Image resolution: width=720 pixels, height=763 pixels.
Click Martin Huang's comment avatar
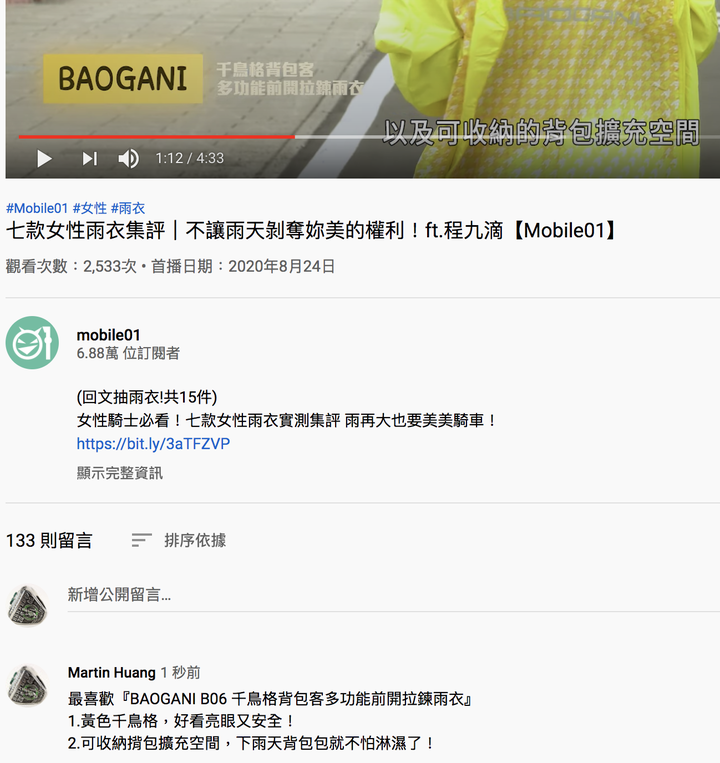[x=28, y=685]
